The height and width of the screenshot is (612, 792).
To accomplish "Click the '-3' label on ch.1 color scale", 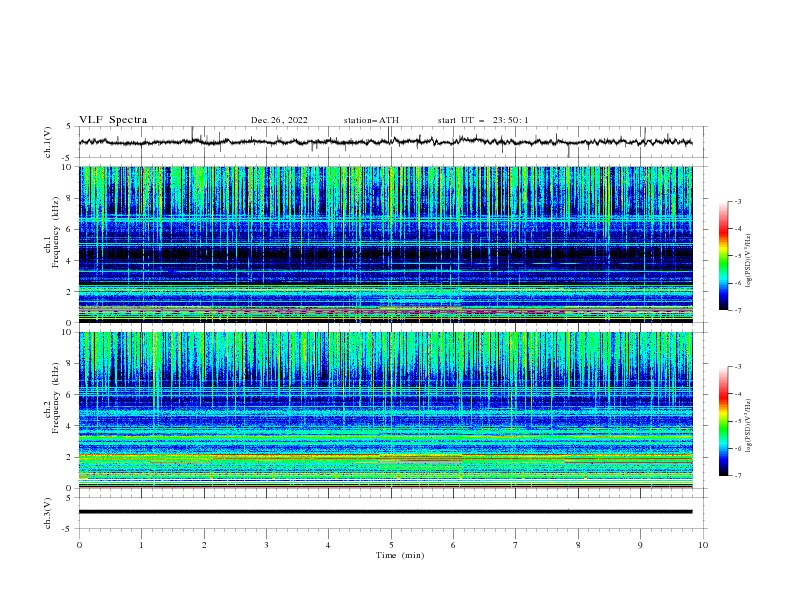I will pyautogui.click(x=737, y=201).
